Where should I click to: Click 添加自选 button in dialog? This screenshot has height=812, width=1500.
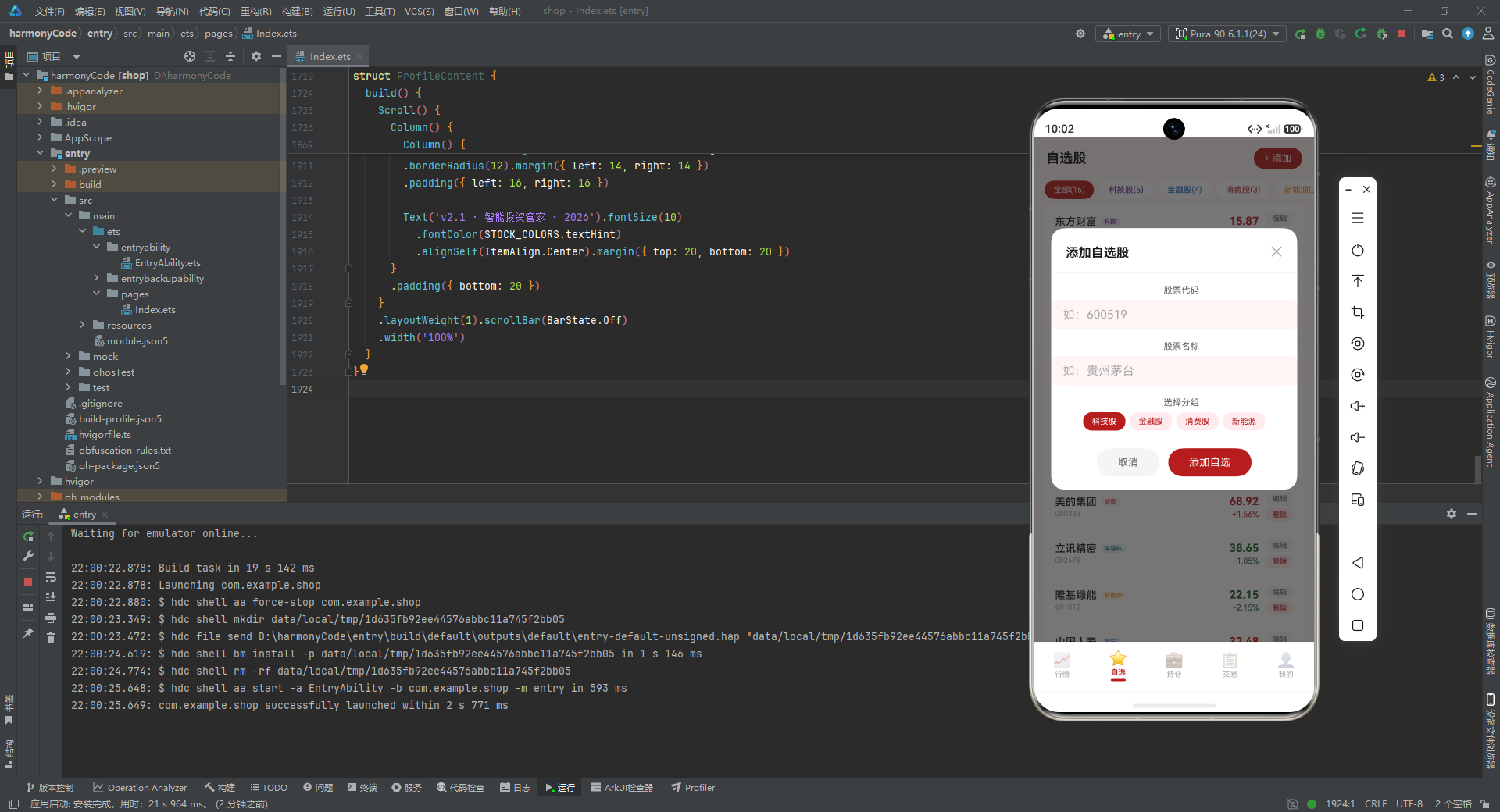pos(1209,462)
